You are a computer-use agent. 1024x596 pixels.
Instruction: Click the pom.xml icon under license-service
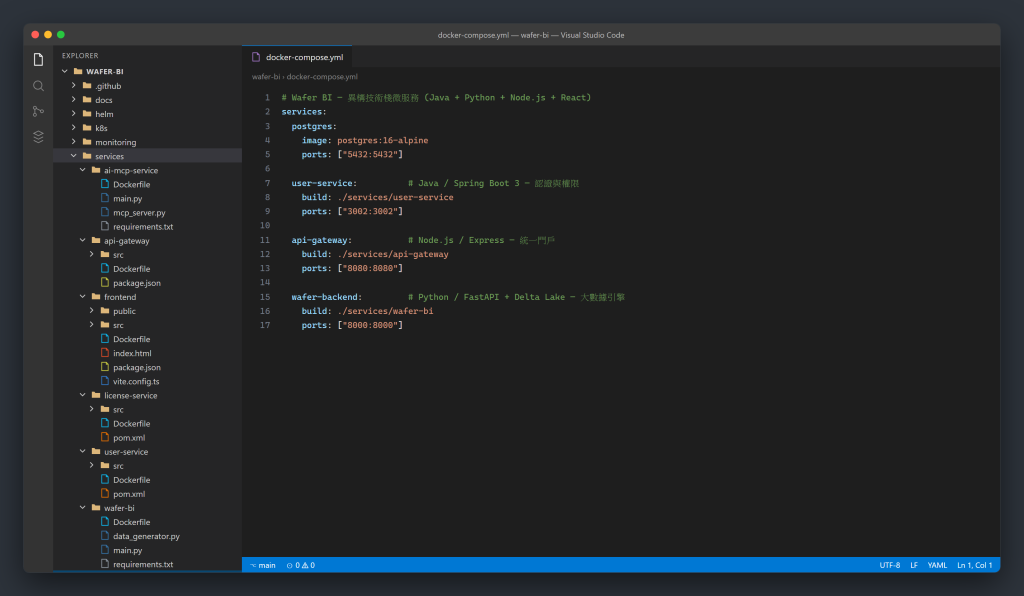pyautogui.click(x=104, y=437)
